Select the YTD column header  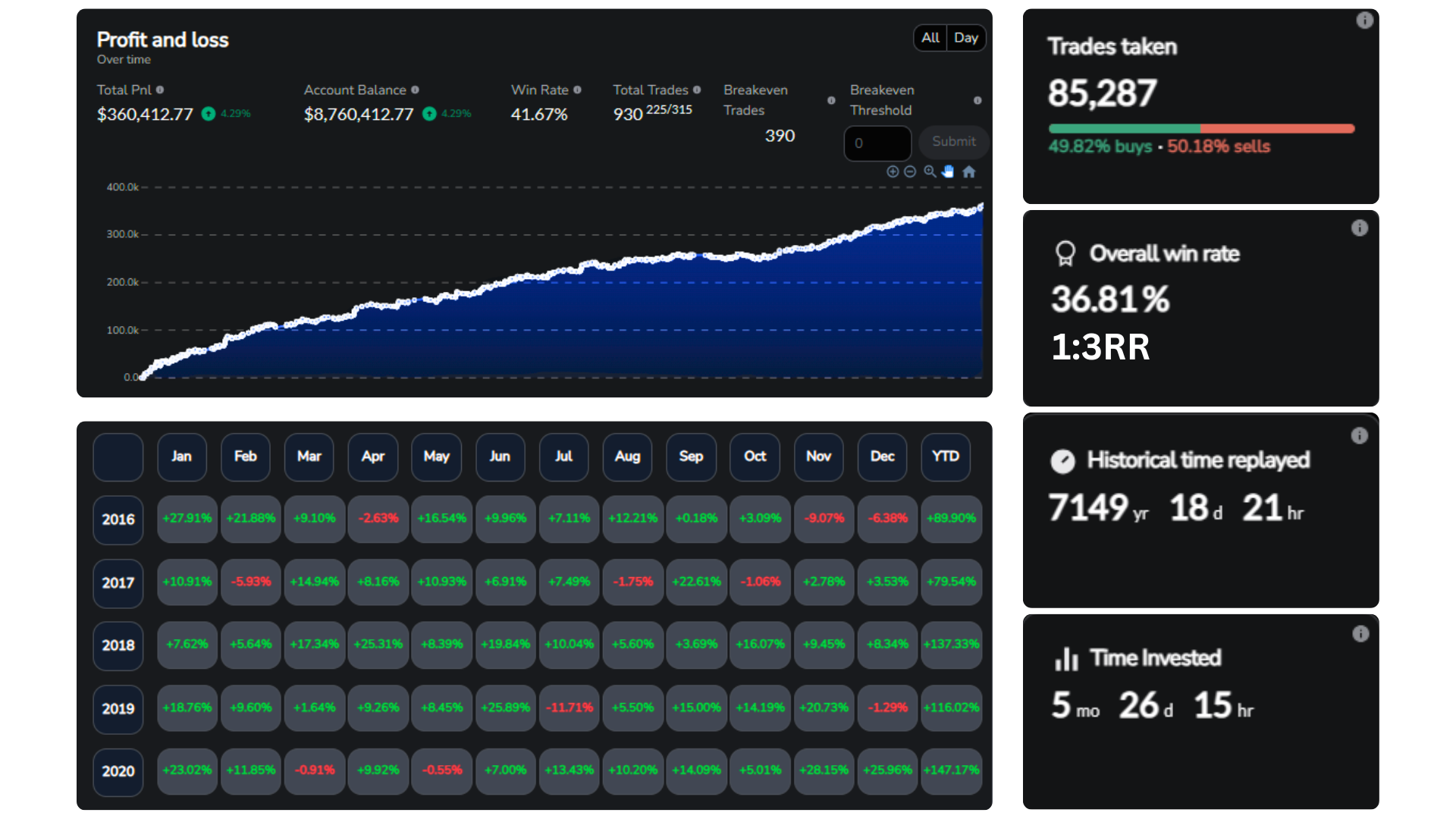946,457
